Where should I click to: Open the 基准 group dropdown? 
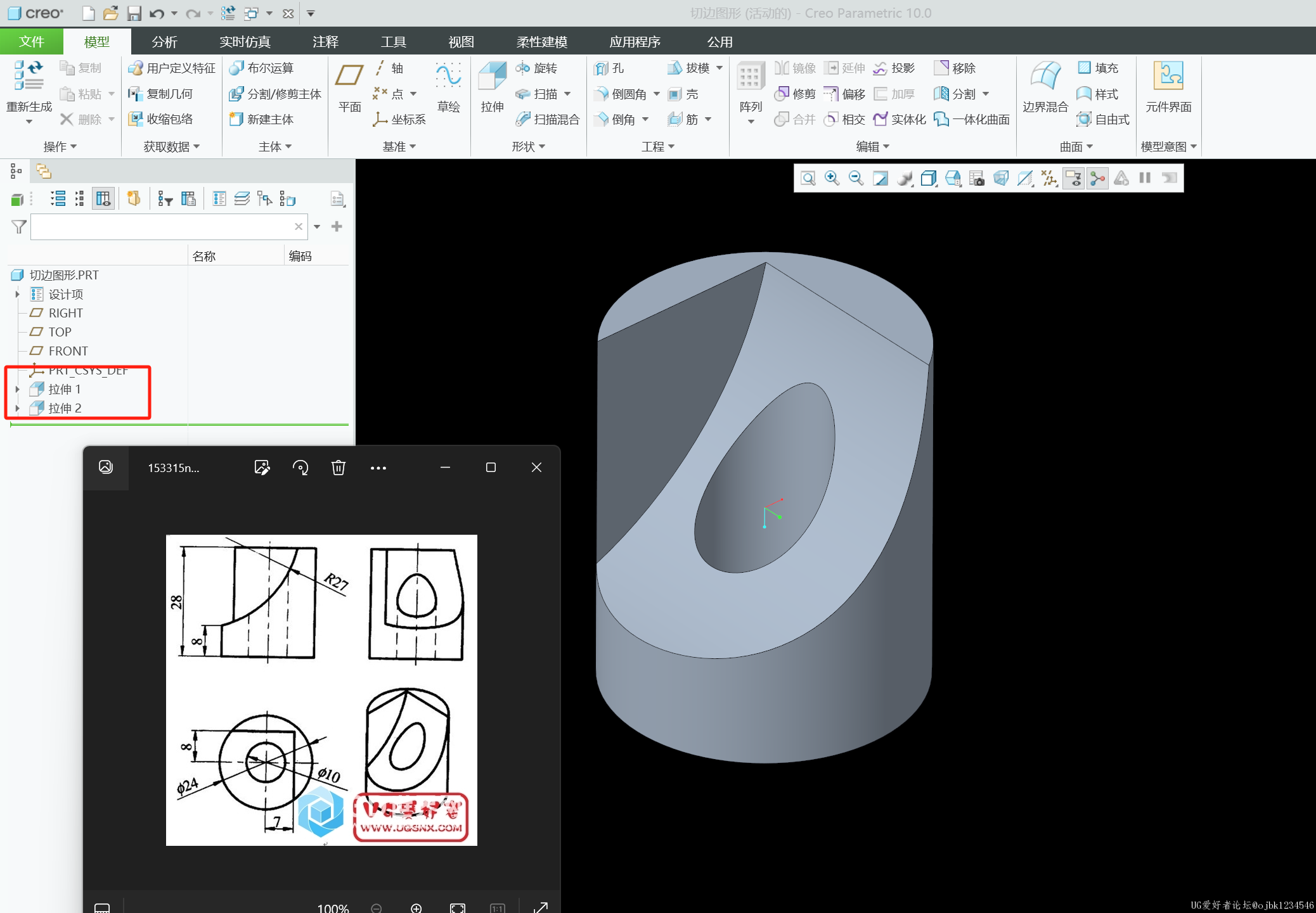tap(399, 146)
